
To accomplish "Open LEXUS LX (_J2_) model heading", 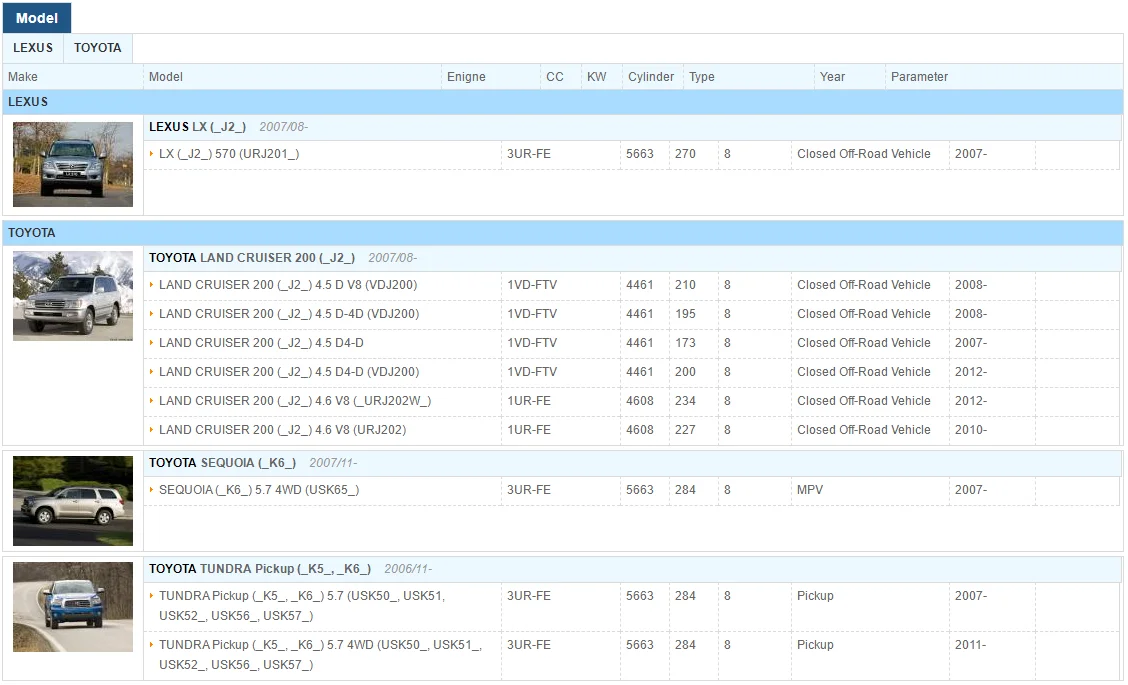I will tap(197, 127).
